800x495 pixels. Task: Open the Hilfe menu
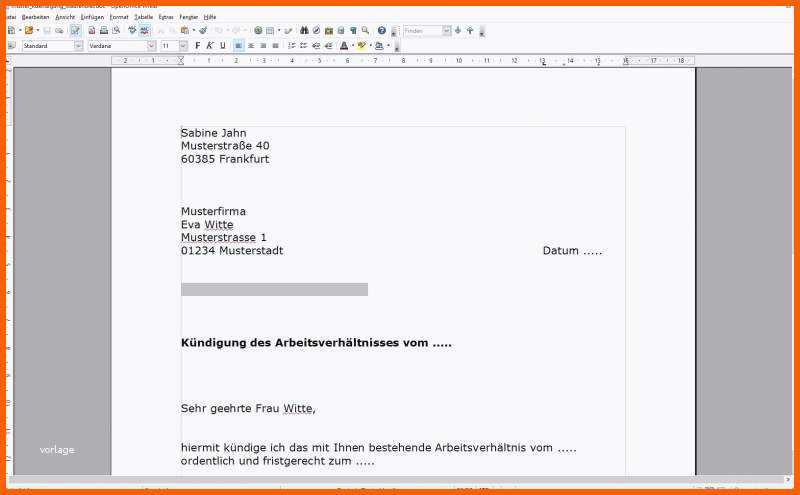pos(210,17)
